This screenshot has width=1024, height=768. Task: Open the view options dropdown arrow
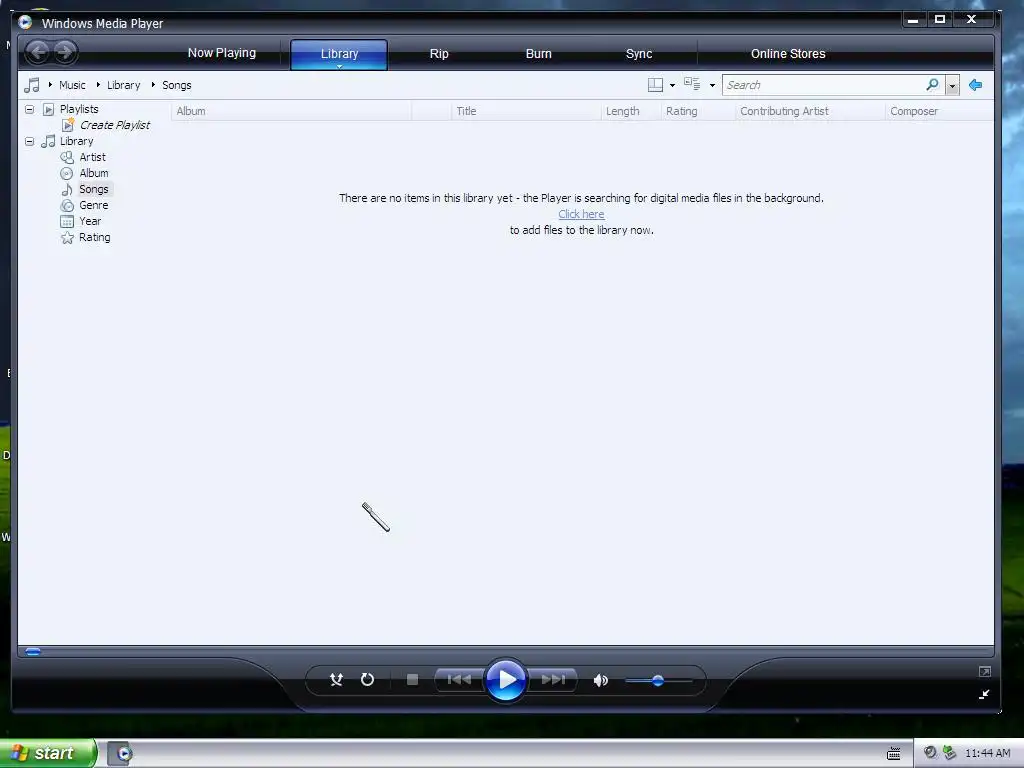click(712, 86)
